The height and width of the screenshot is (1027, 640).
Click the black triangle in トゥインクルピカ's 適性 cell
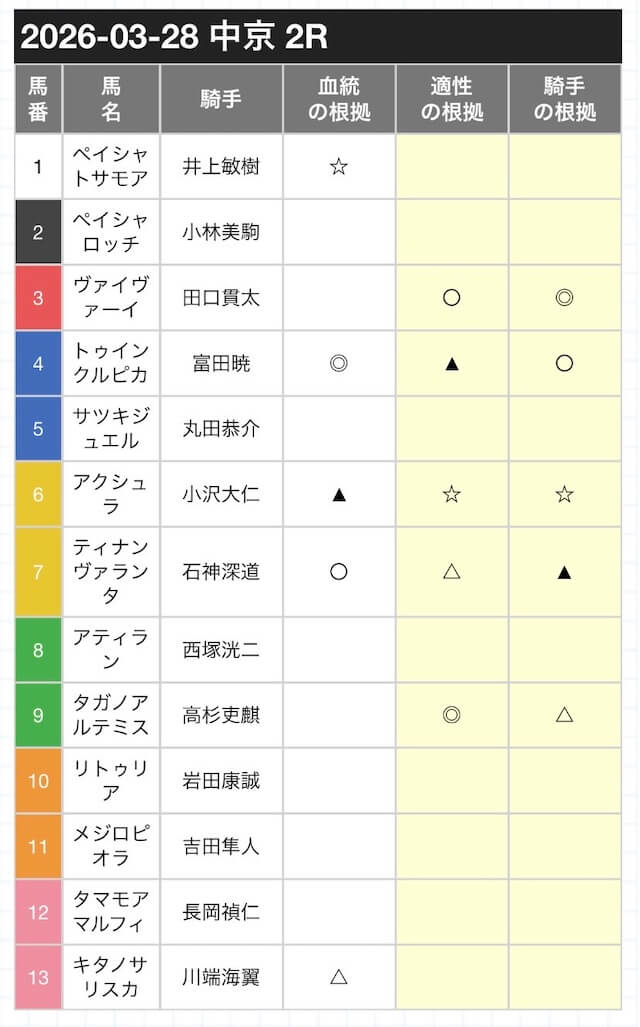pos(451,364)
